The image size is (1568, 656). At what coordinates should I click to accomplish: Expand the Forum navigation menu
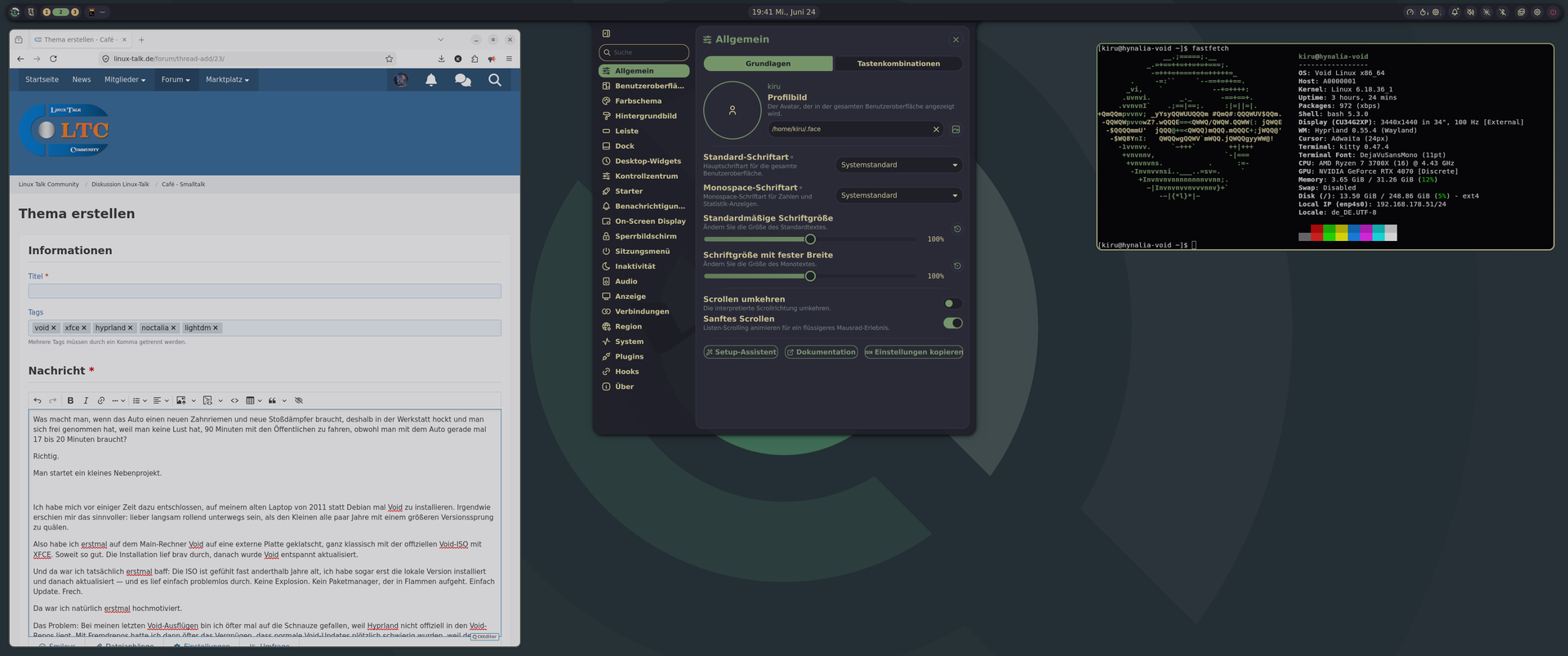point(176,80)
